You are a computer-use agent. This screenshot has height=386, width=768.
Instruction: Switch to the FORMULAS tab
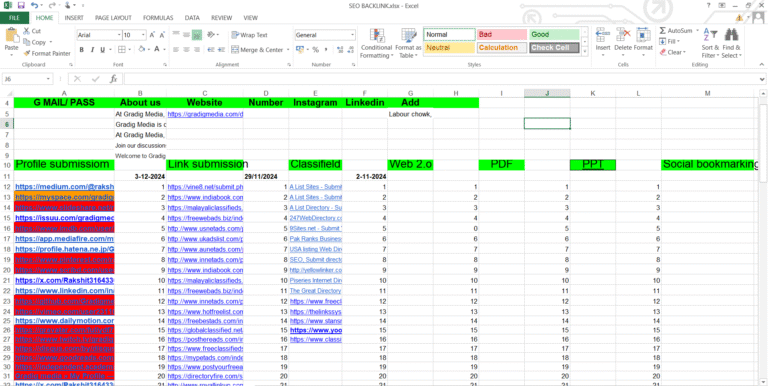158,18
